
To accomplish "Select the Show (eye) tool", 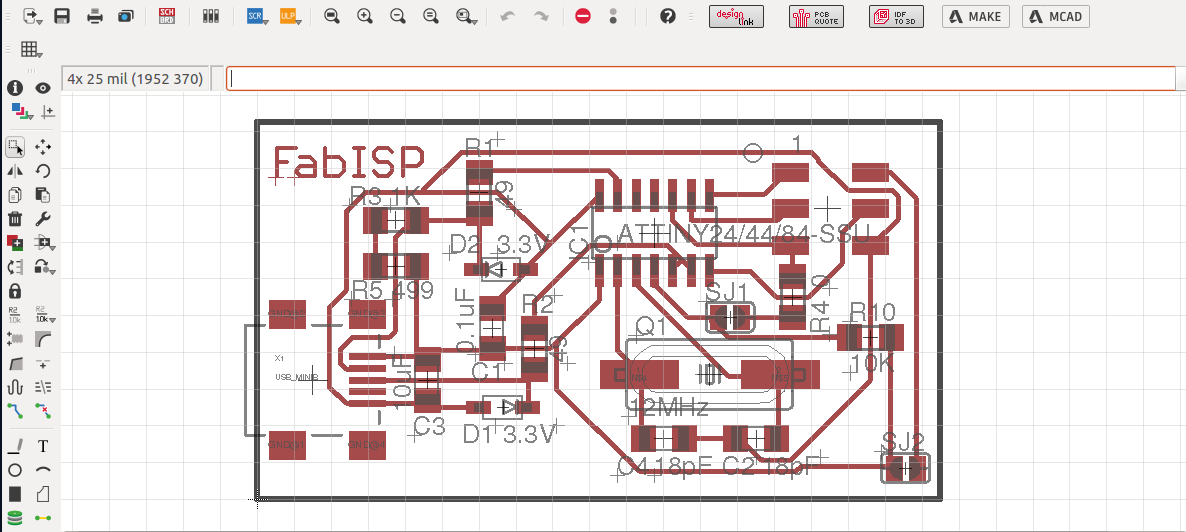I will coord(43,88).
